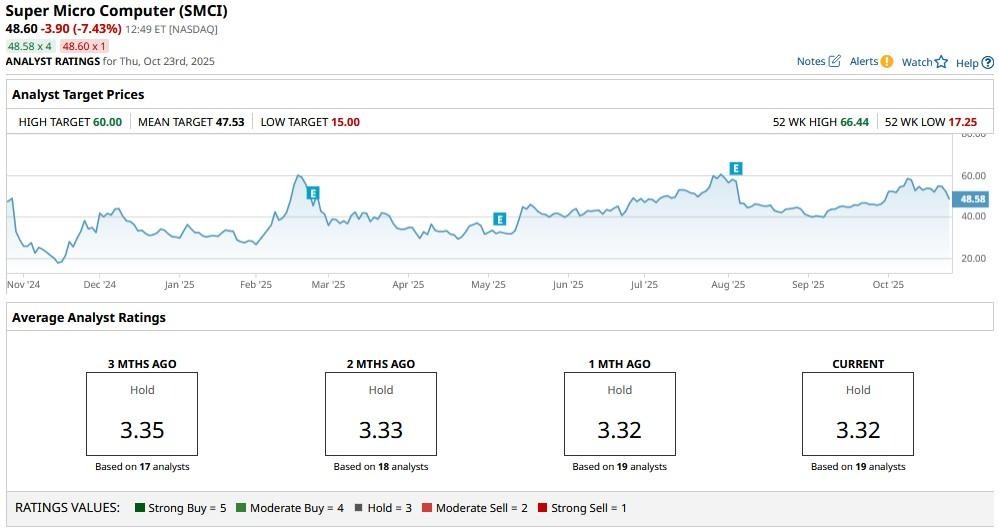Click the Mean Target 47.53 value

pos(230,122)
